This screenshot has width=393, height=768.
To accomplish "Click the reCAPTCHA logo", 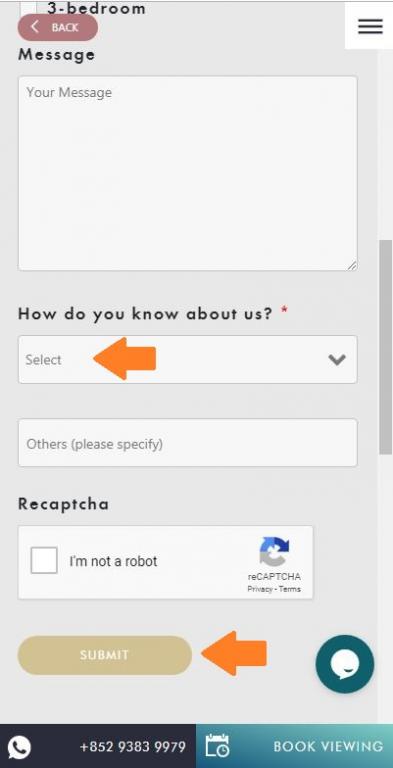I will point(274,552).
